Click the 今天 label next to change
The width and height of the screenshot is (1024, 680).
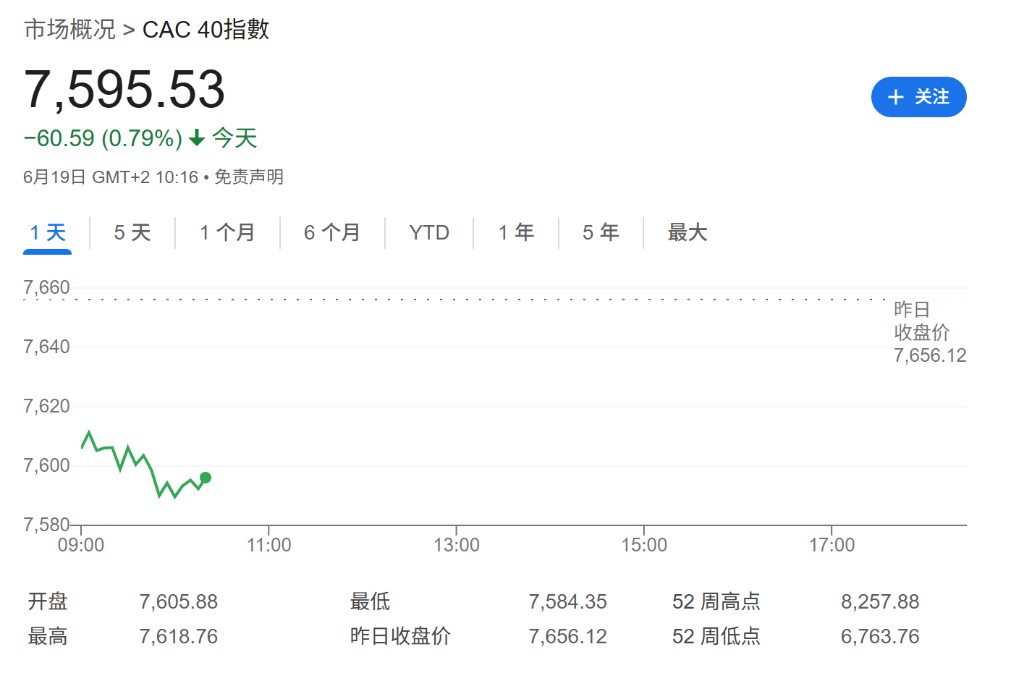tap(234, 138)
